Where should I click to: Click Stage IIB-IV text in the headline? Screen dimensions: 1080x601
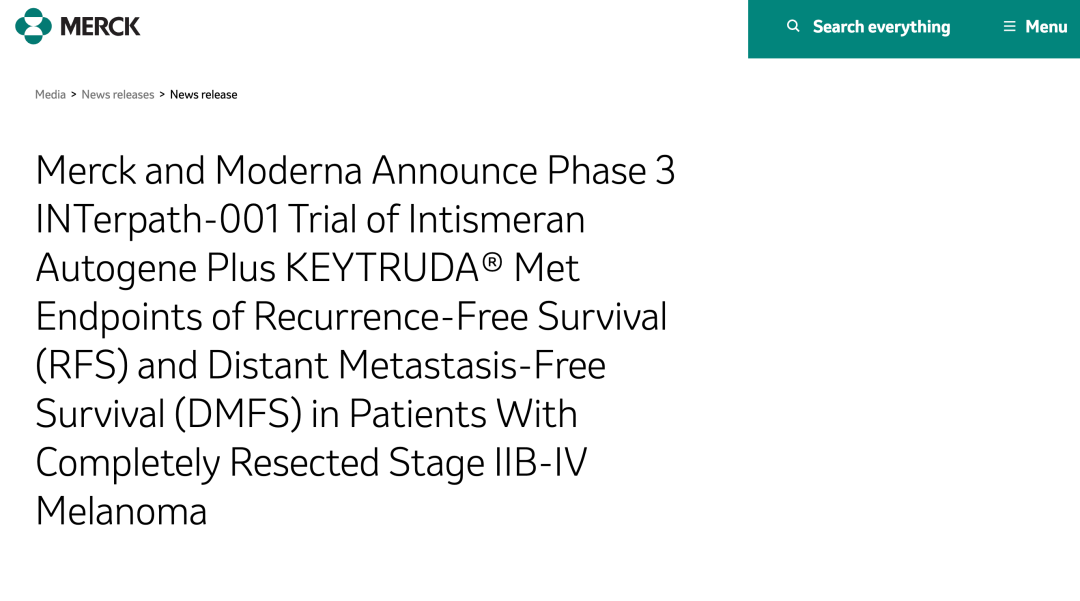pyautogui.click(x=488, y=463)
